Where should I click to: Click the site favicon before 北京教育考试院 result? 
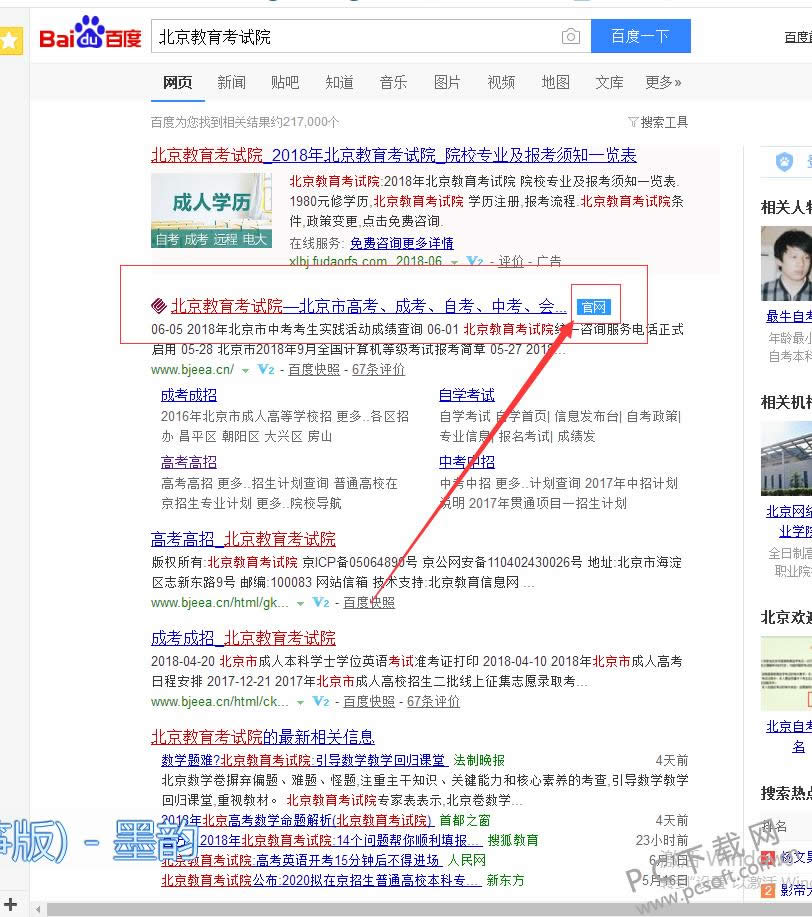pos(159,305)
